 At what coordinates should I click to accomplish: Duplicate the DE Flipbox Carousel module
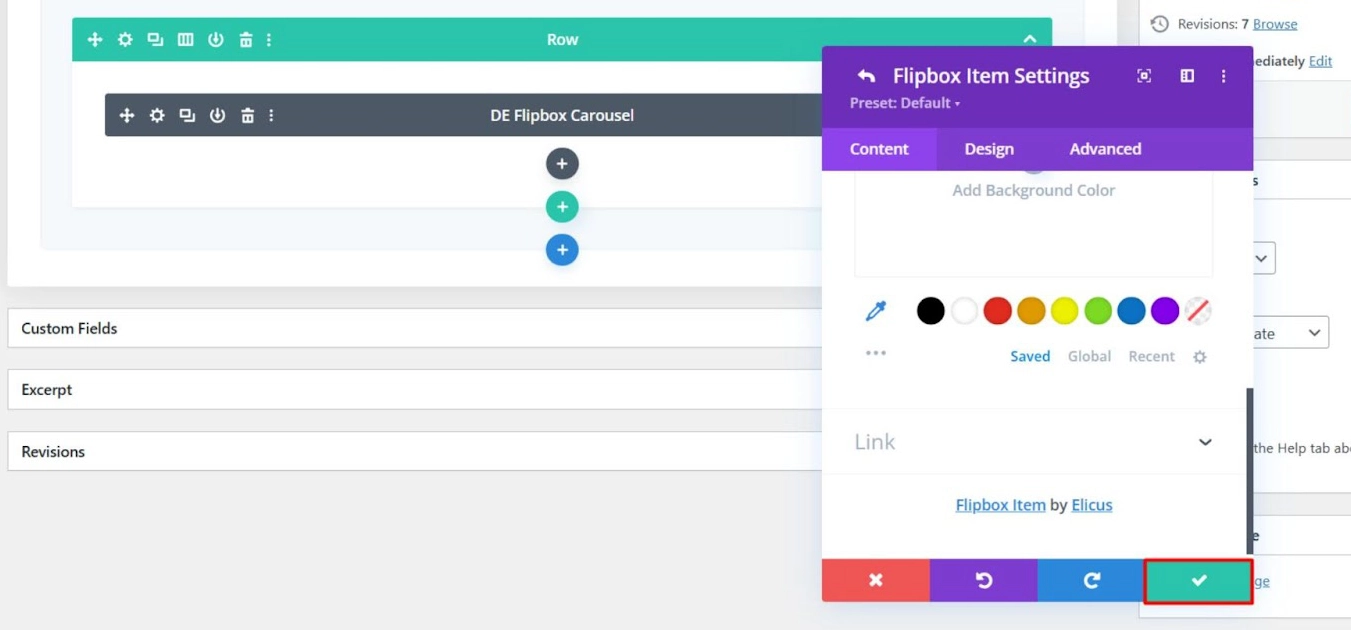pyautogui.click(x=187, y=116)
